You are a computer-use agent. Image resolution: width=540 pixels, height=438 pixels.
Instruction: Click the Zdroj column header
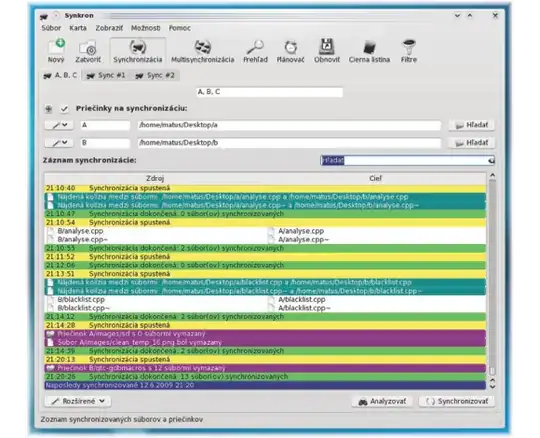click(x=155, y=178)
